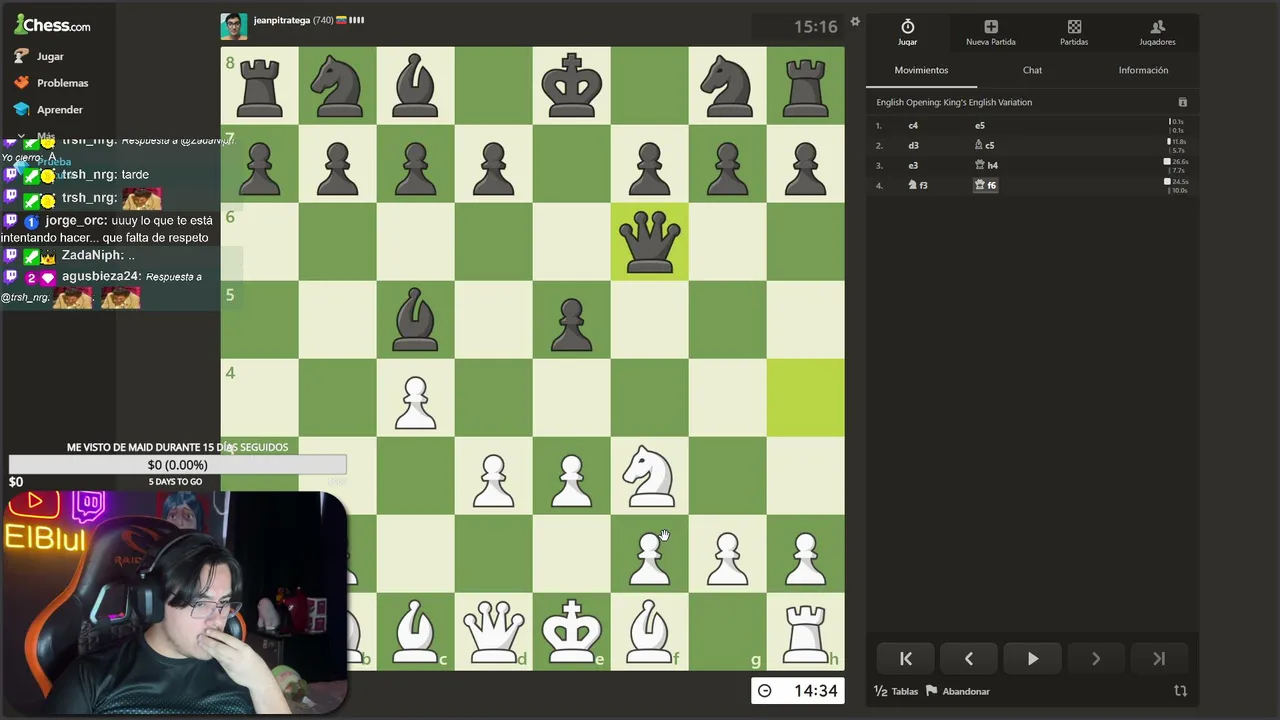Click the opponent clock showing 15:16

(x=798, y=27)
